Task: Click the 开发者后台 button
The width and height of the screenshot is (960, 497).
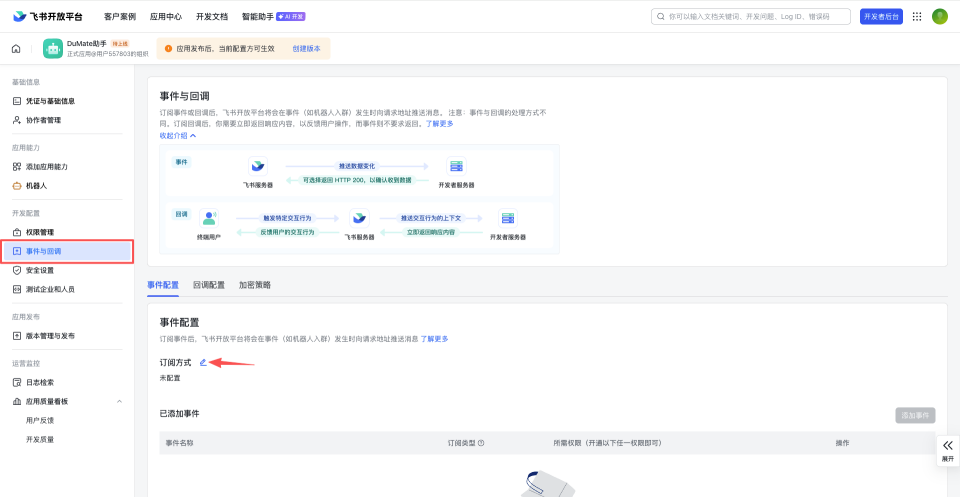Action: (x=881, y=16)
